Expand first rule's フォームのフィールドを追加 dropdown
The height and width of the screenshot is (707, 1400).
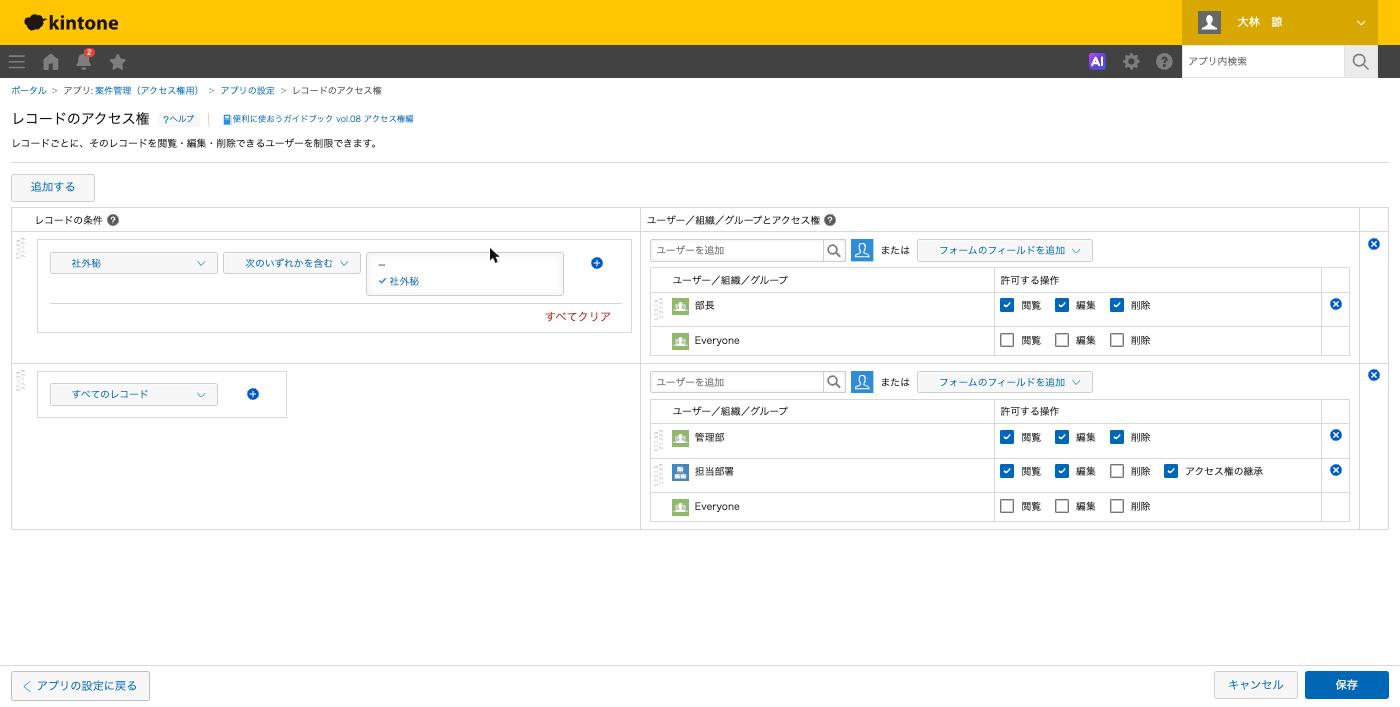pos(1005,250)
